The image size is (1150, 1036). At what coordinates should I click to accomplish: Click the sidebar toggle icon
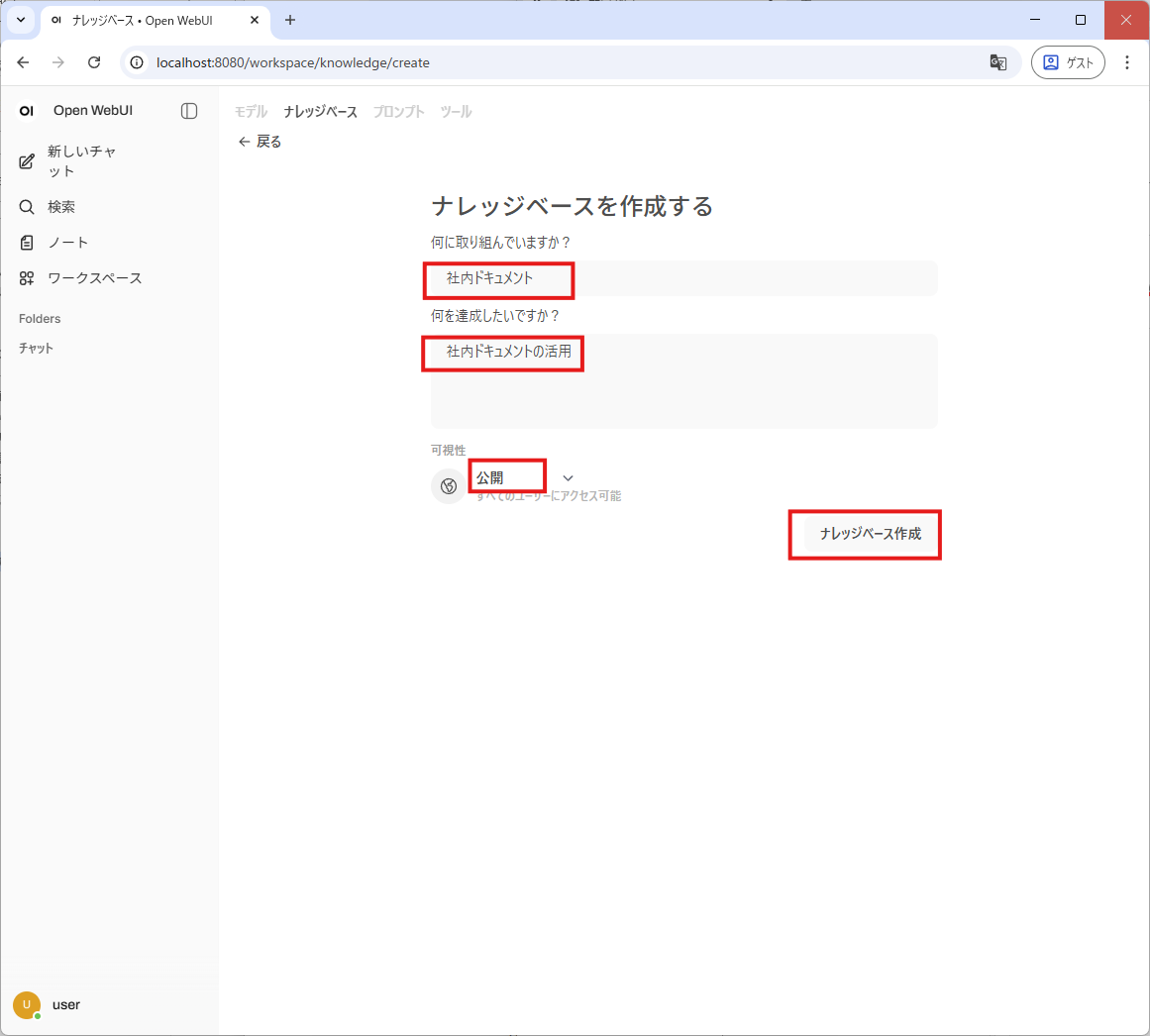click(189, 111)
